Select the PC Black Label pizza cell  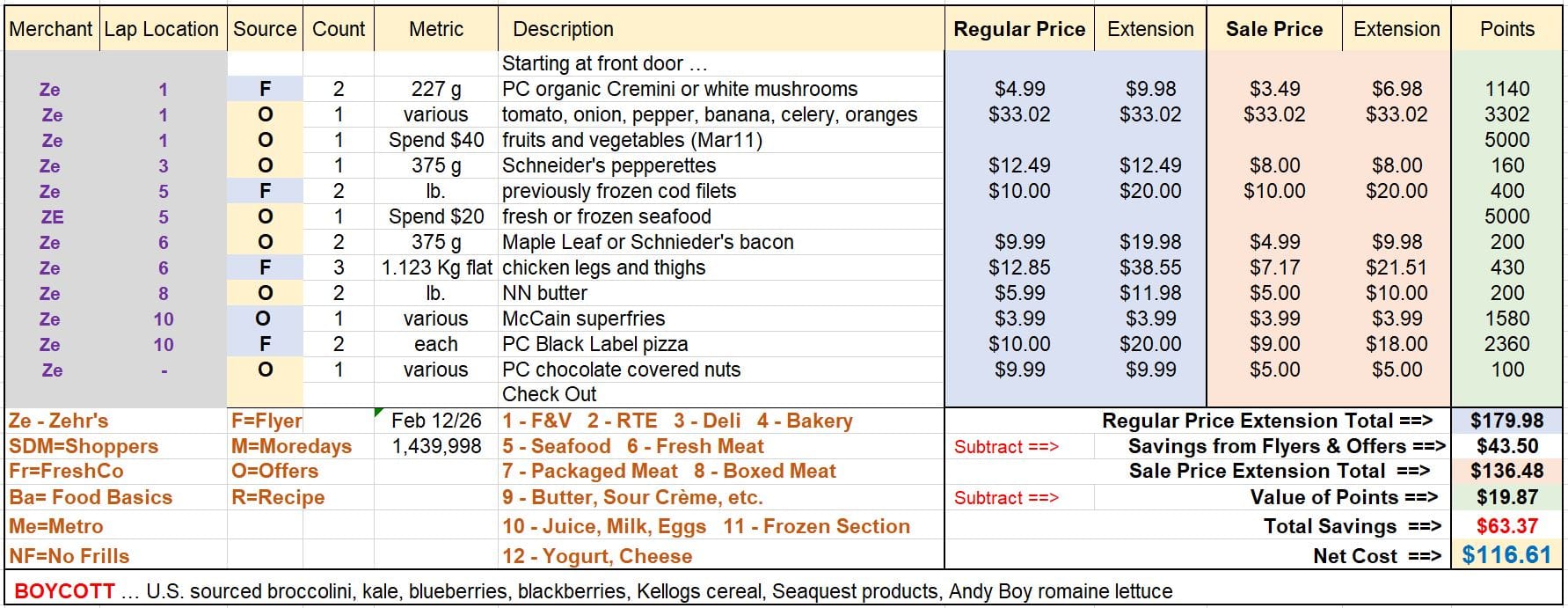594,344
